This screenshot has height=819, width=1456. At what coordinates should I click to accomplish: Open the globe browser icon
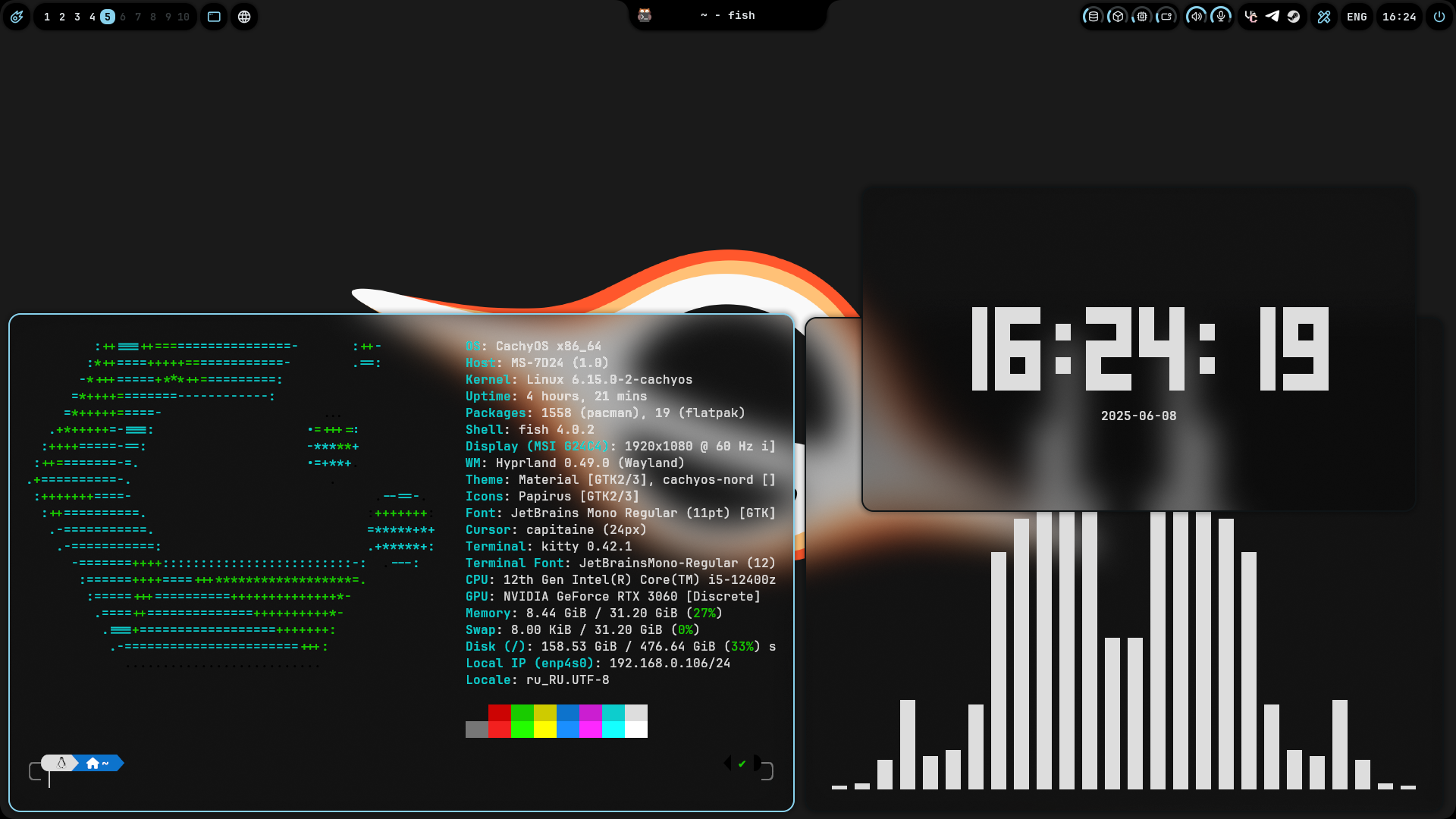(x=244, y=17)
